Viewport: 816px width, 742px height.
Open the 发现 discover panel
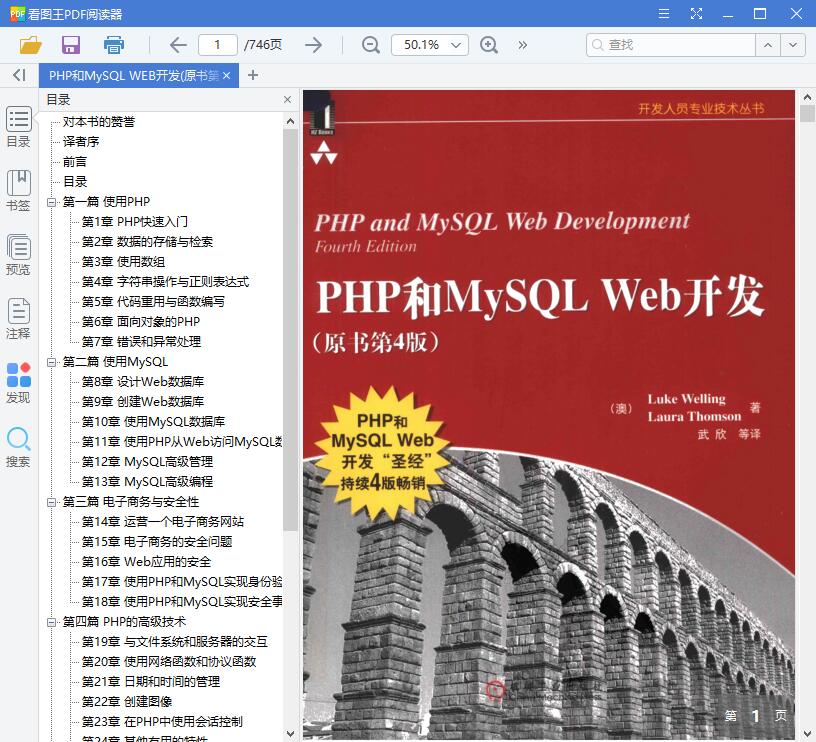[x=18, y=380]
